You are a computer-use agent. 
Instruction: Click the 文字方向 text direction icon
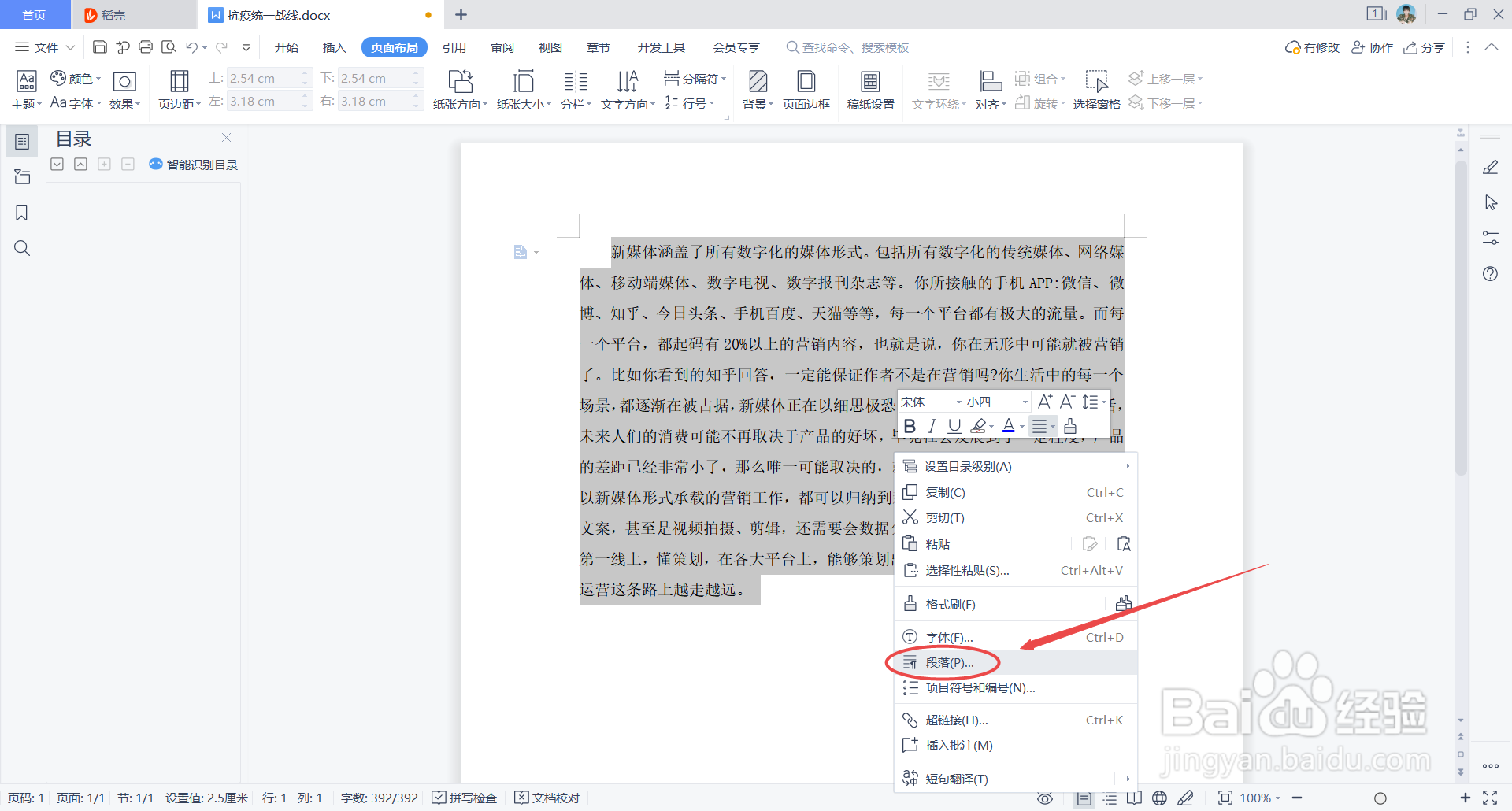coord(628,81)
